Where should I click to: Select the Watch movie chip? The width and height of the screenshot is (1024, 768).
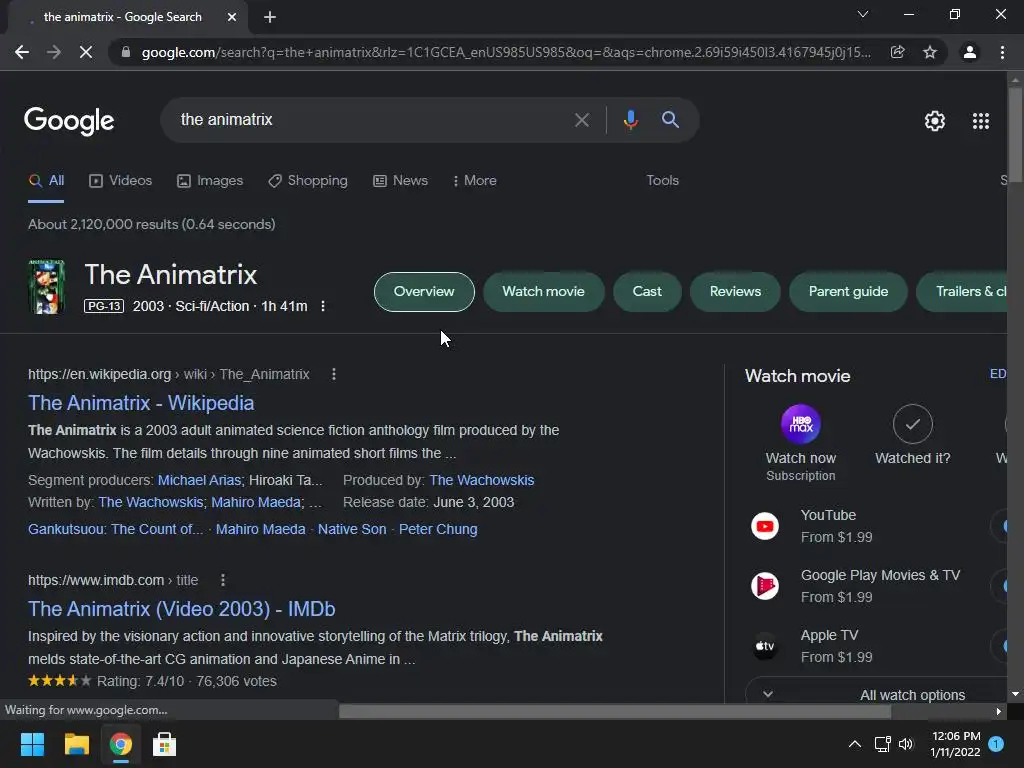tap(543, 292)
